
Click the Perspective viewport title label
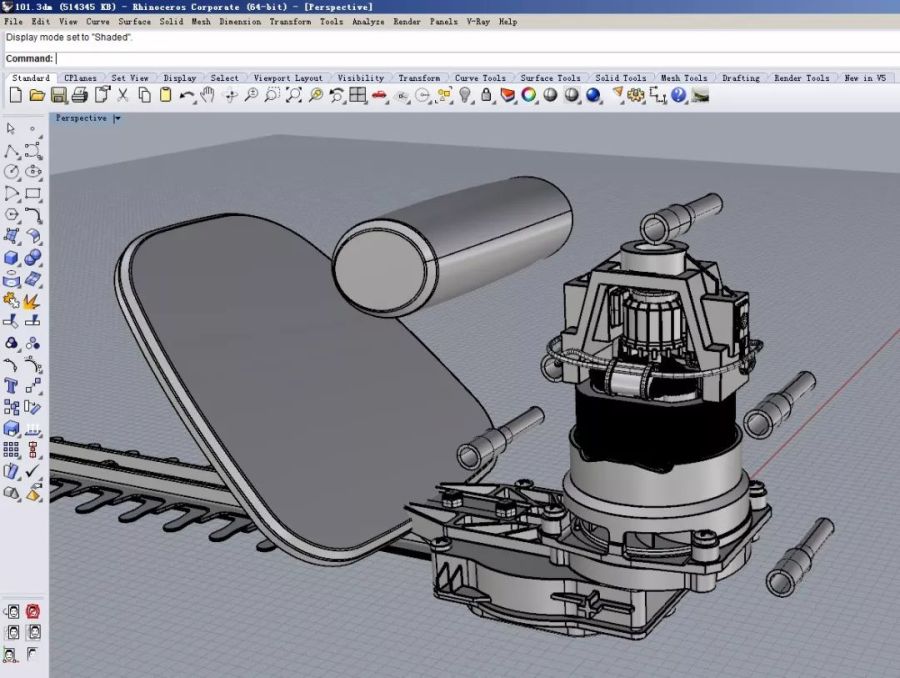[x=81, y=118]
